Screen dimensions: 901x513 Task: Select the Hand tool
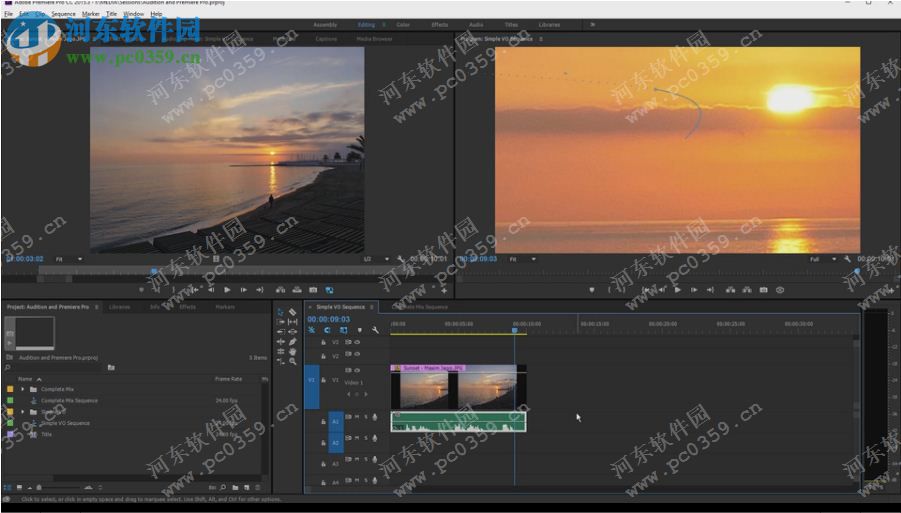pos(292,351)
